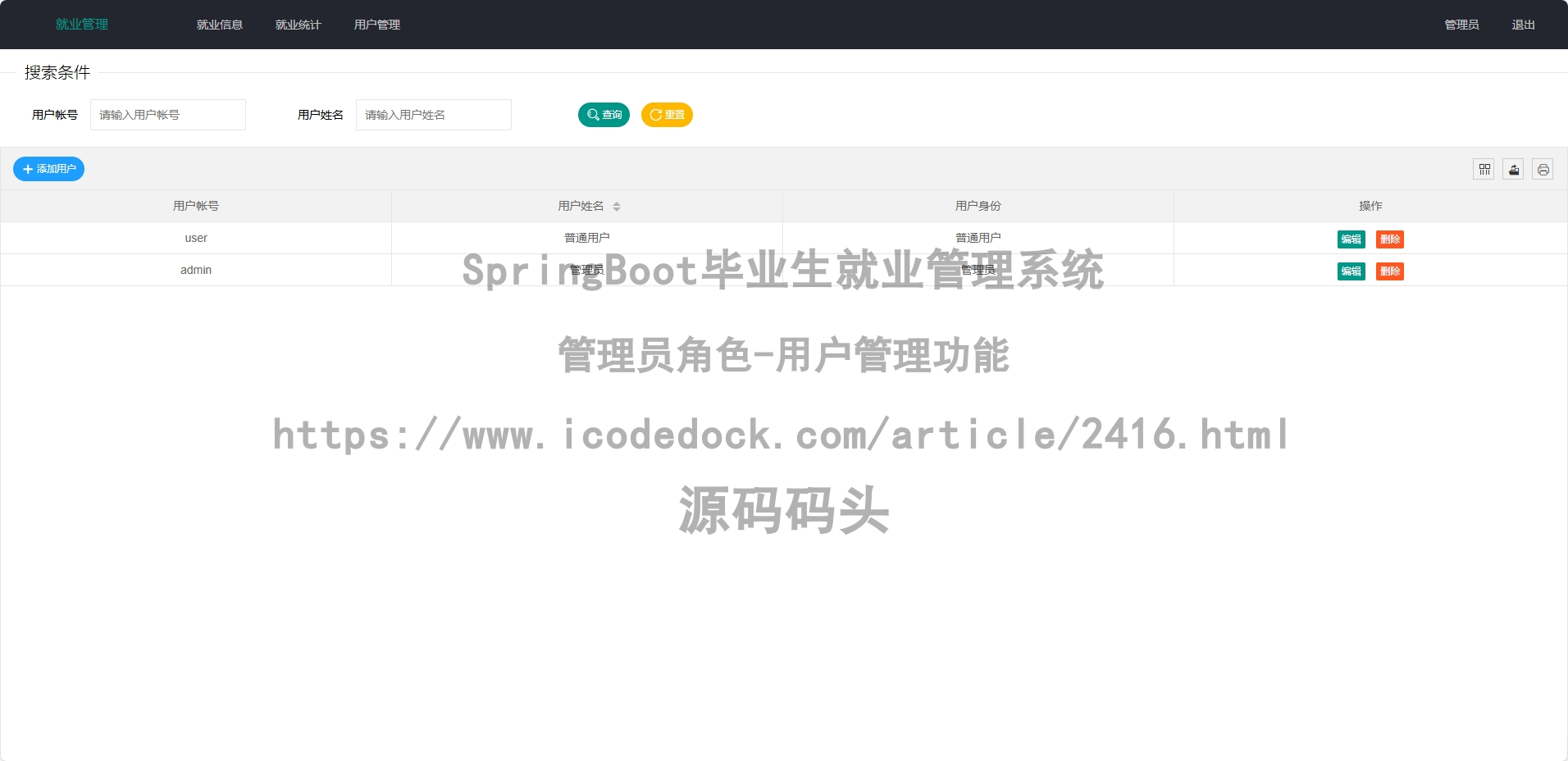Screen dimensions: 1568x761
Task: Sort by 用户姓名 column arrows
Action: point(617,207)
